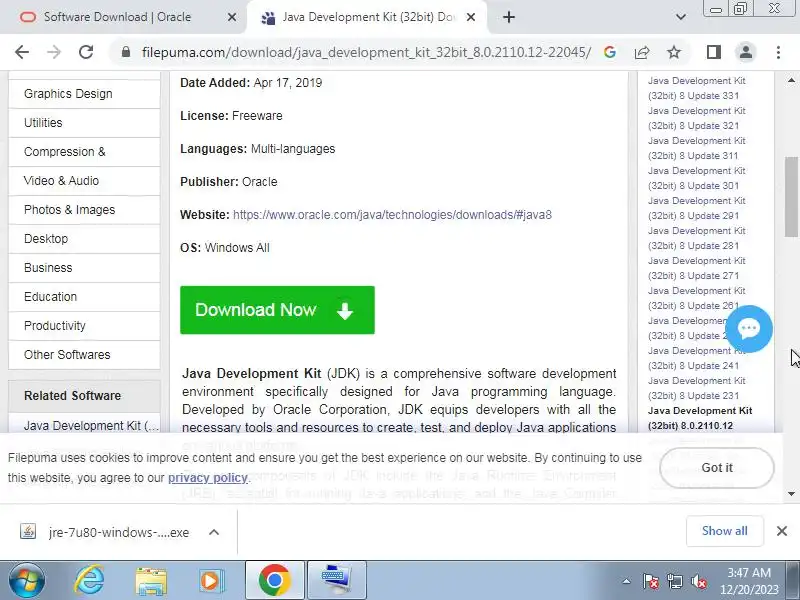
Task: Click the green Download Now button
Action: [x=277, y=310]
